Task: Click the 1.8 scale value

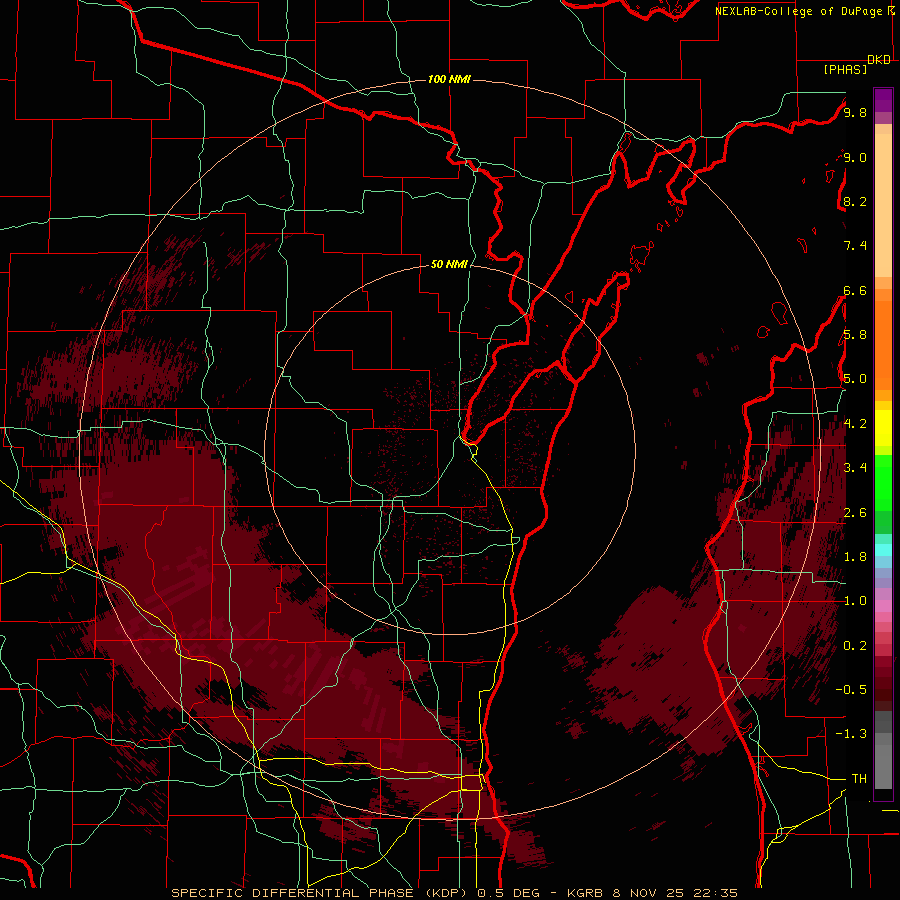Action: pos(855,557)
